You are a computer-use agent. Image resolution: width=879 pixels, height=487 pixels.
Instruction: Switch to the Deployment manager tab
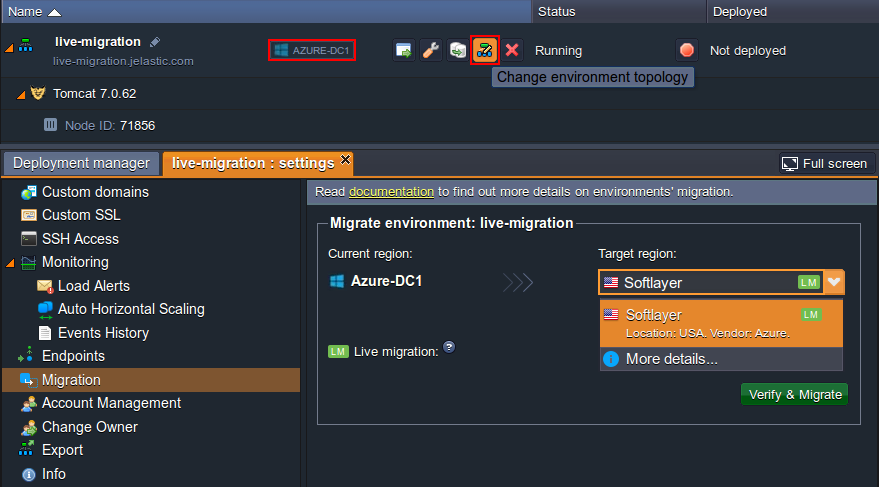pos(81,163)
